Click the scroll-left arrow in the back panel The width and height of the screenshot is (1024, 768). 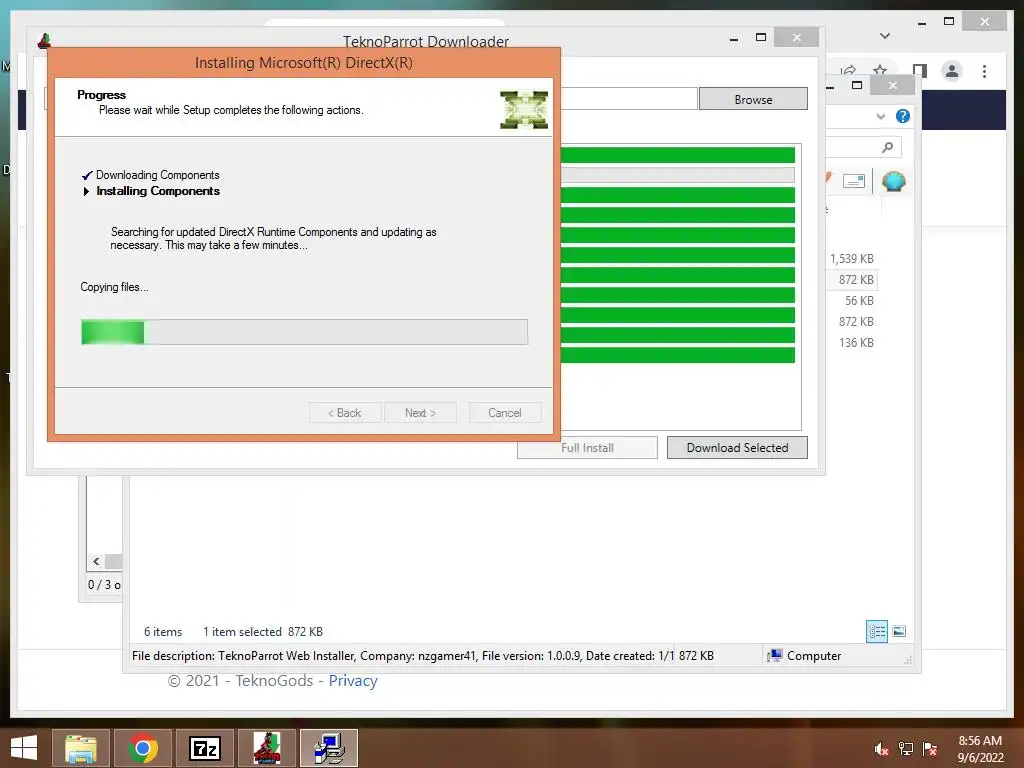point(96,561)
